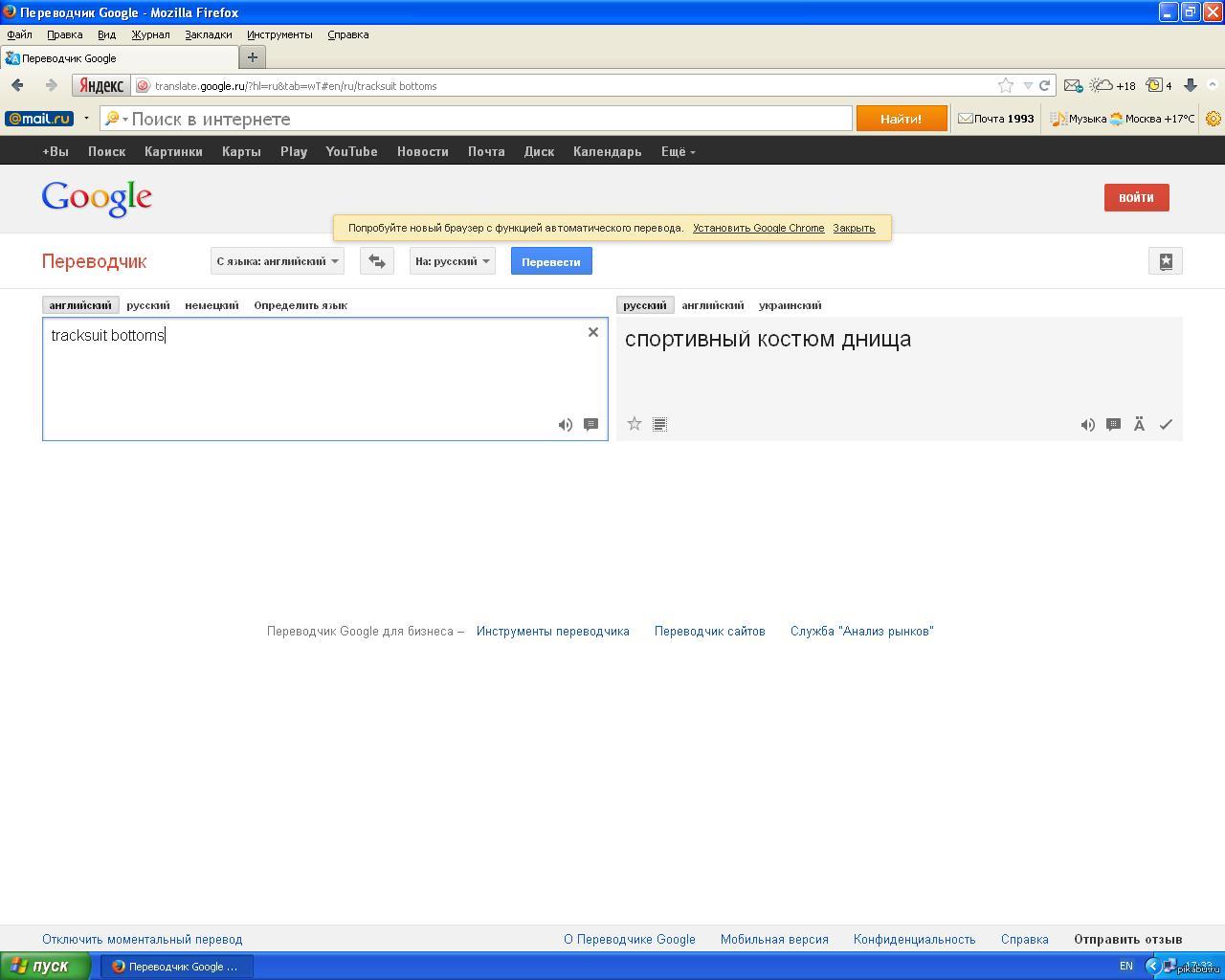The width and height of the screenshot is (1225, 980).
Task: Click the orange Найти! search button
Action: pos(902,119)
